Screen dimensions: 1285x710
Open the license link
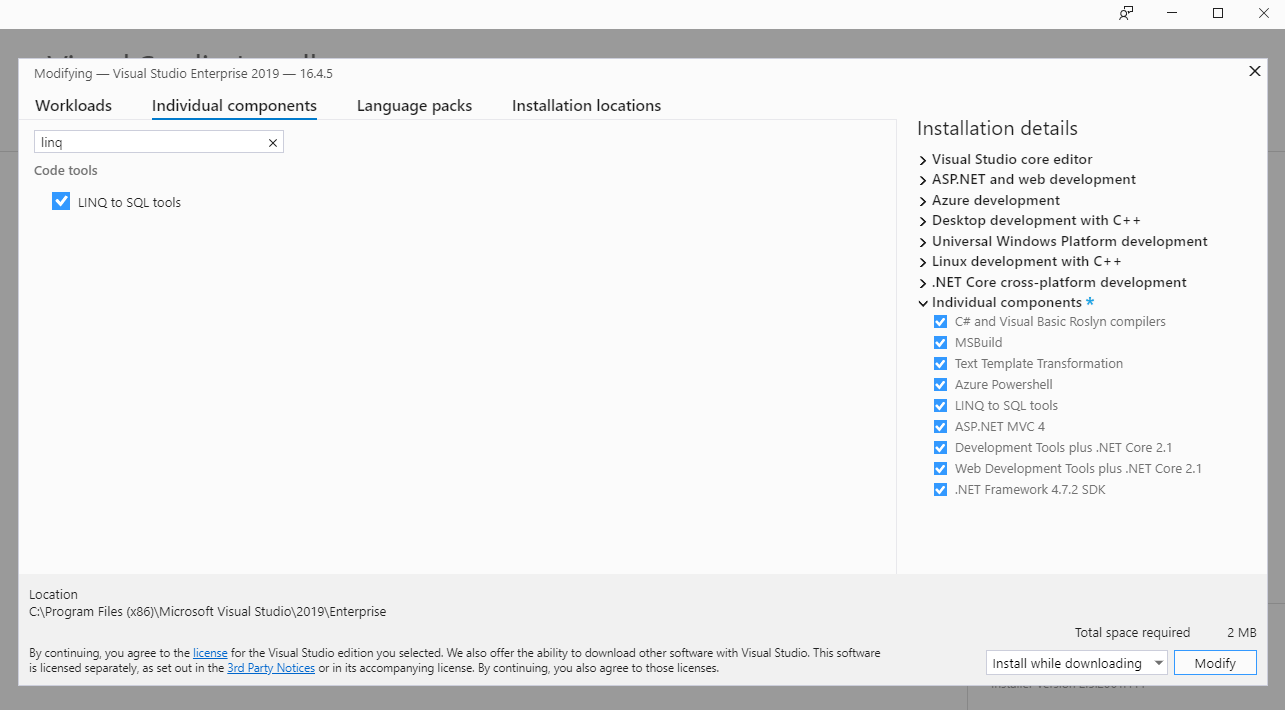210,653
